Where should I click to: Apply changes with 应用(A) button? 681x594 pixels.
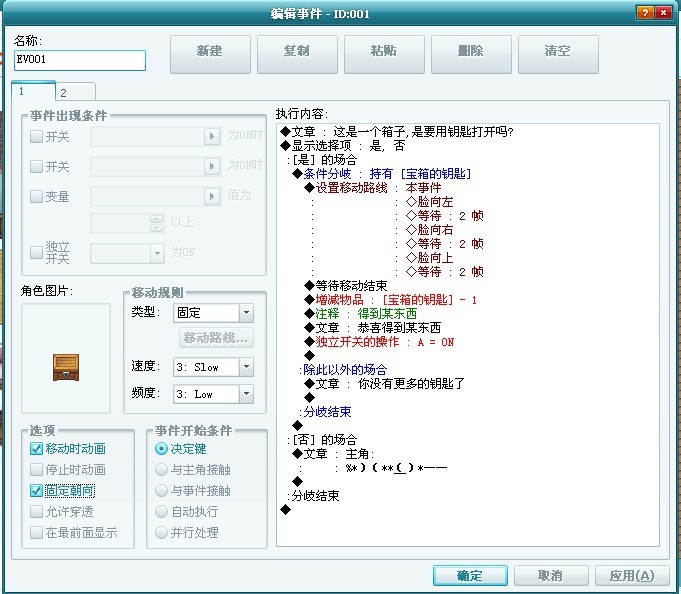point(632,575)
